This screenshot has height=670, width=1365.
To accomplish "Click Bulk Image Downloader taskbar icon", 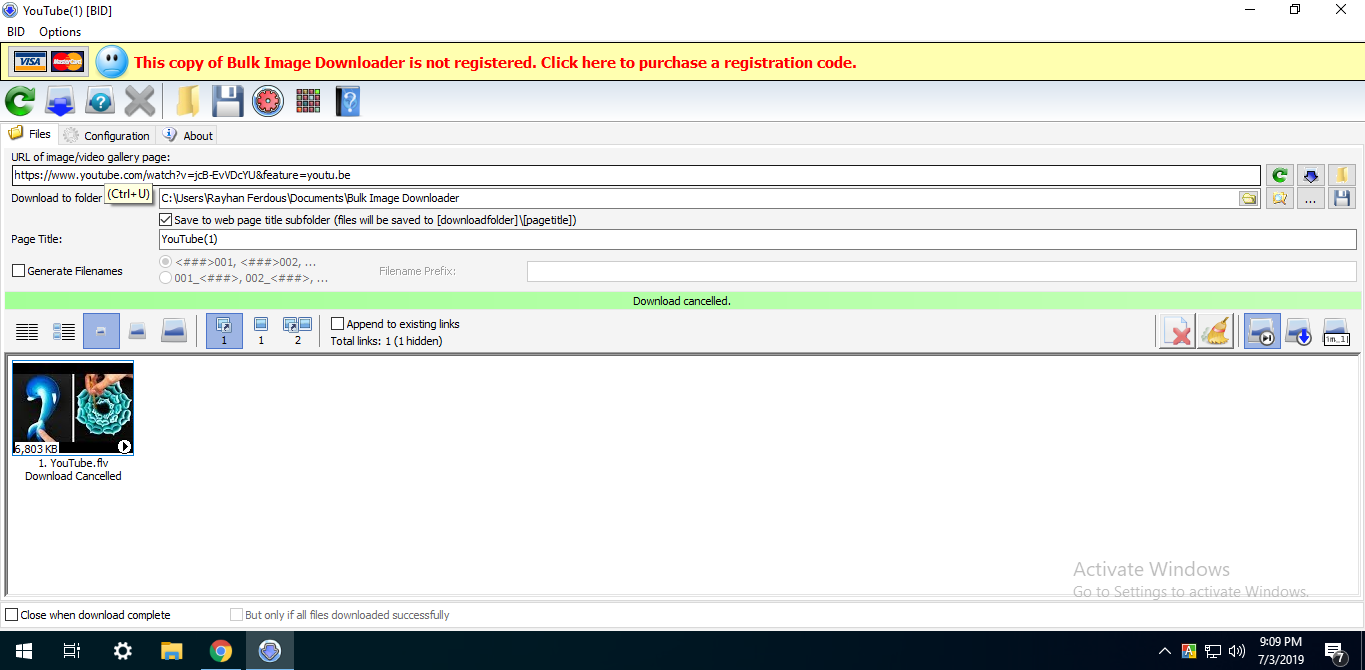I will point(269,651).
